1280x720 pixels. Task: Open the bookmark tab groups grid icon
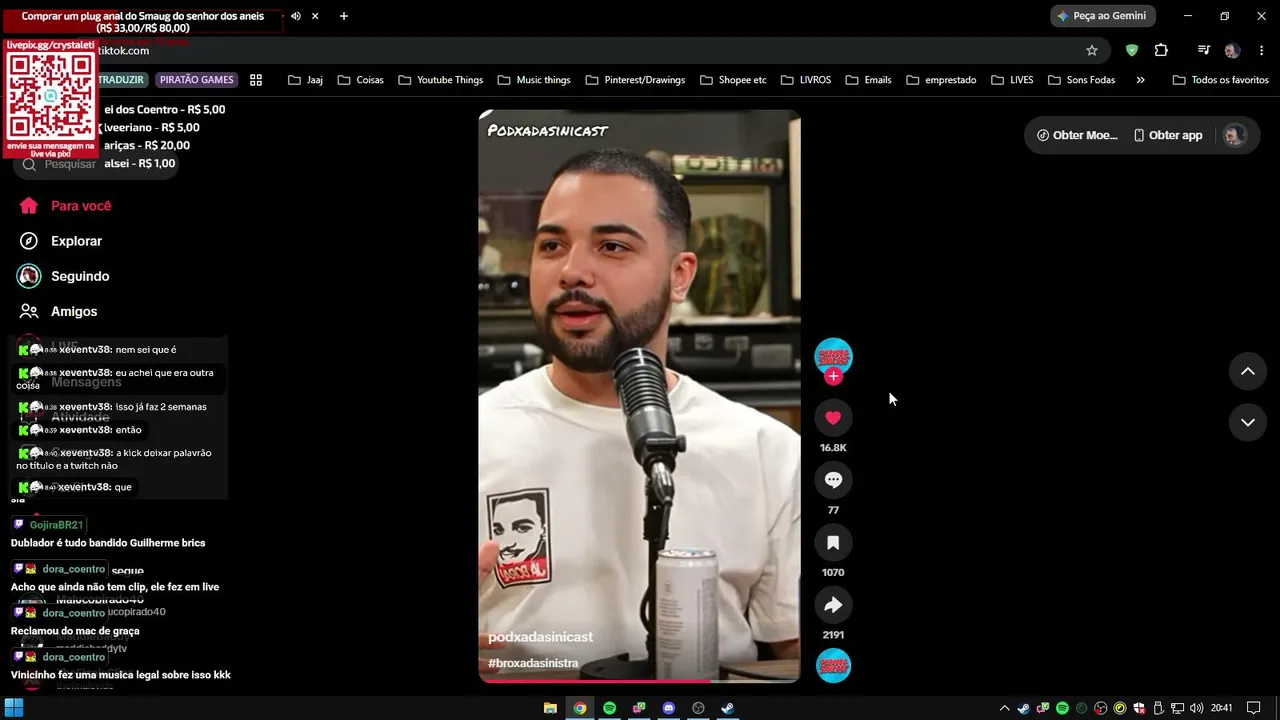coord(256,80)
